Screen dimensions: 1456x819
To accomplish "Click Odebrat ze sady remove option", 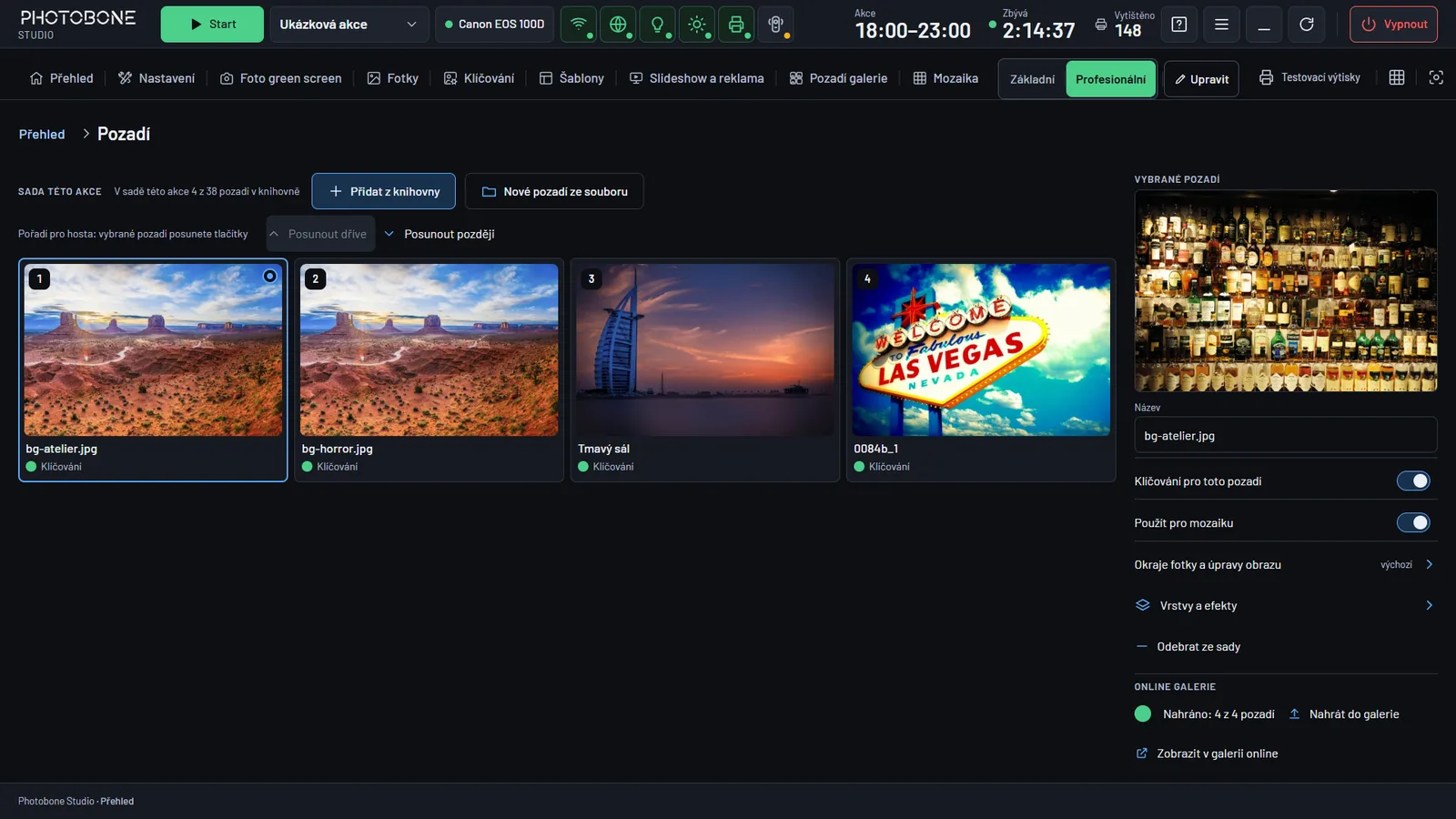I will pos(1286,647).
